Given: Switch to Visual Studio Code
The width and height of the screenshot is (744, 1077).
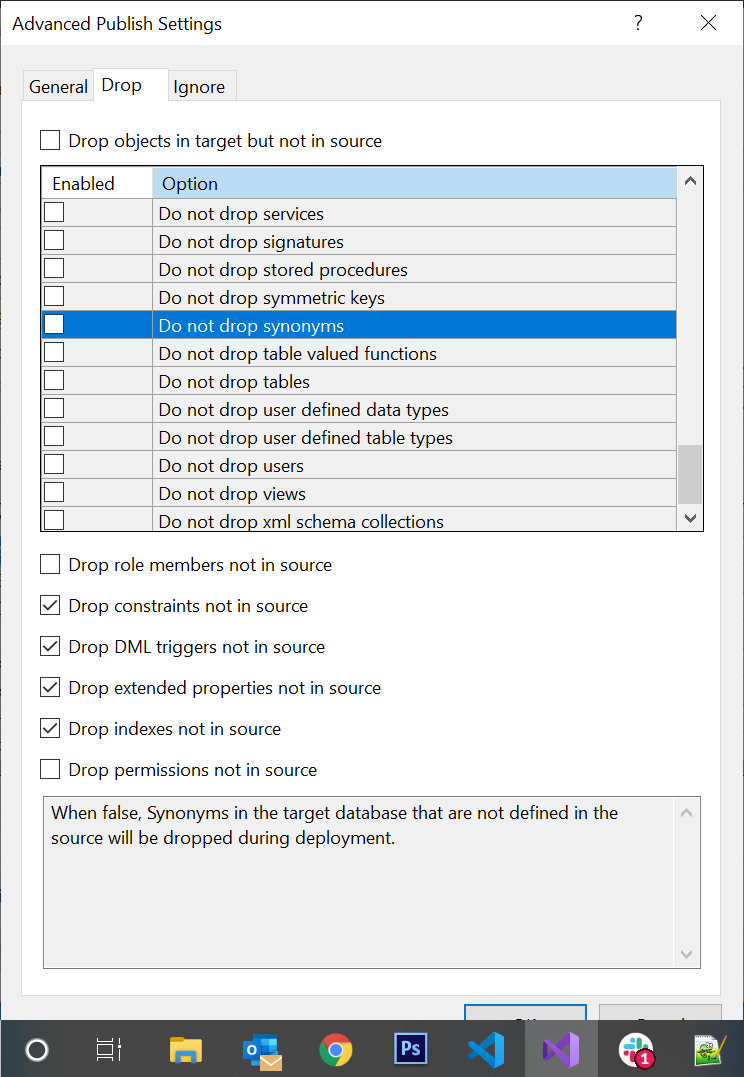Looking at the screenshot, I should click(485, 1049).
